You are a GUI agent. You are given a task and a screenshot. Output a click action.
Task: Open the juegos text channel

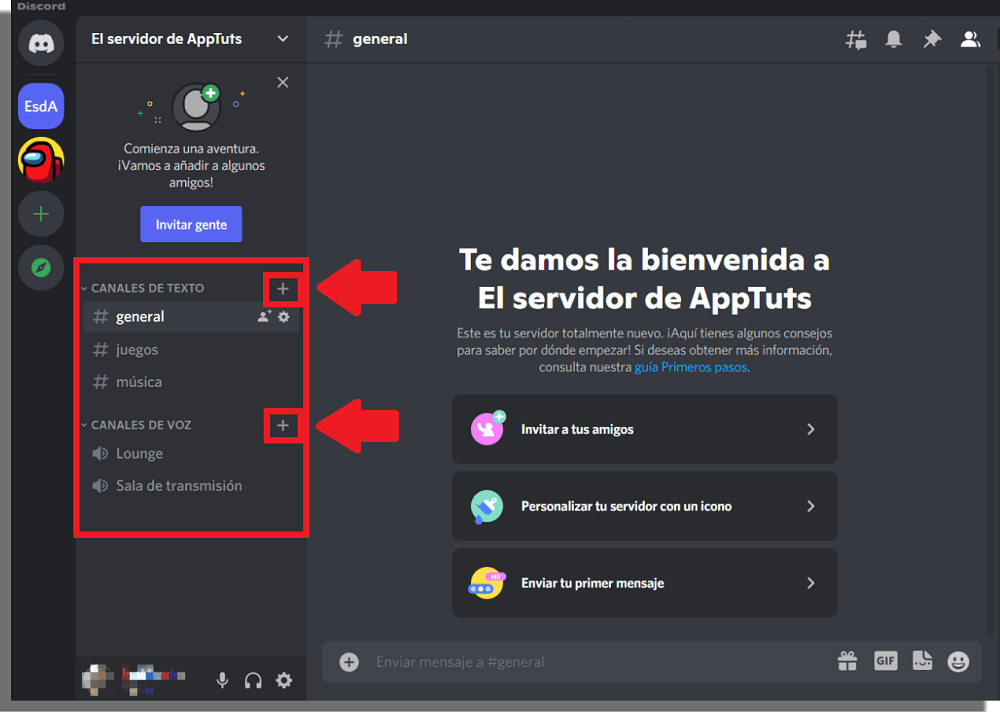(191, 349)
